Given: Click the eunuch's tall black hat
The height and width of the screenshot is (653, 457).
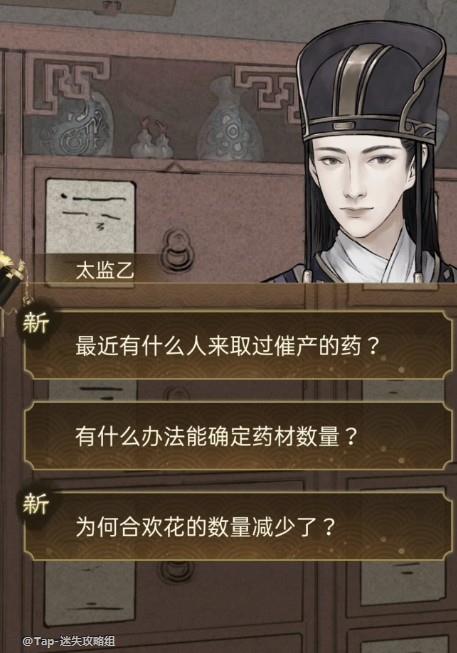Looking at the screenshot, I should click(x=369, y=81).
